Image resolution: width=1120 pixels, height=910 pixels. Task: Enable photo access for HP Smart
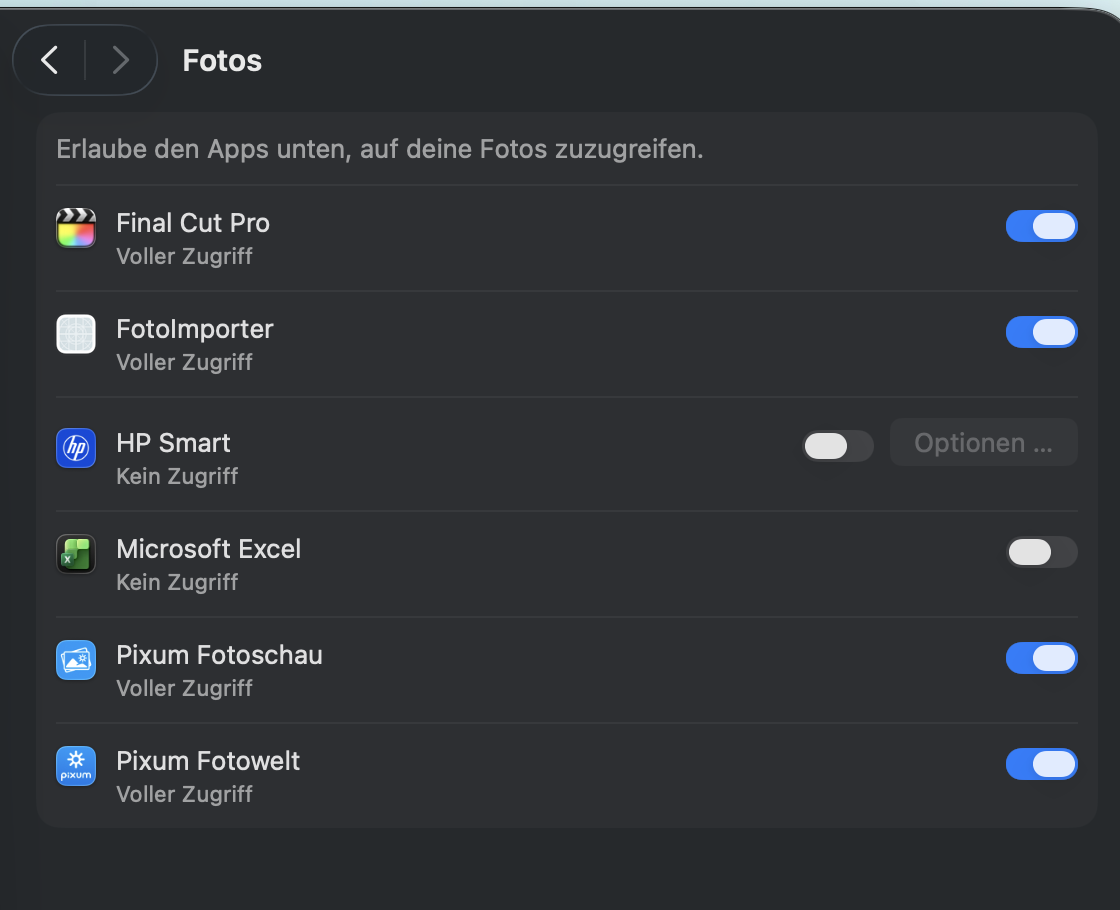[837, 446]
